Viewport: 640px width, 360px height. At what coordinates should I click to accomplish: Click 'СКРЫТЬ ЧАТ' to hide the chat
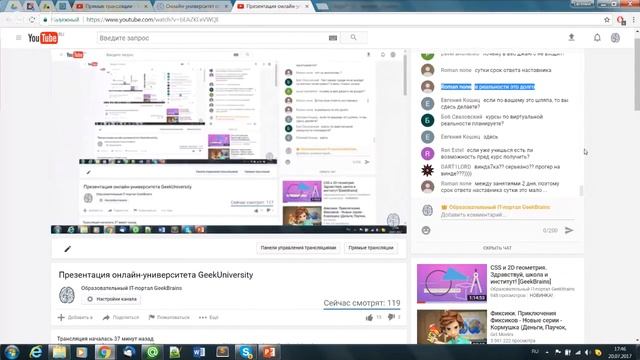coord(497,248)
